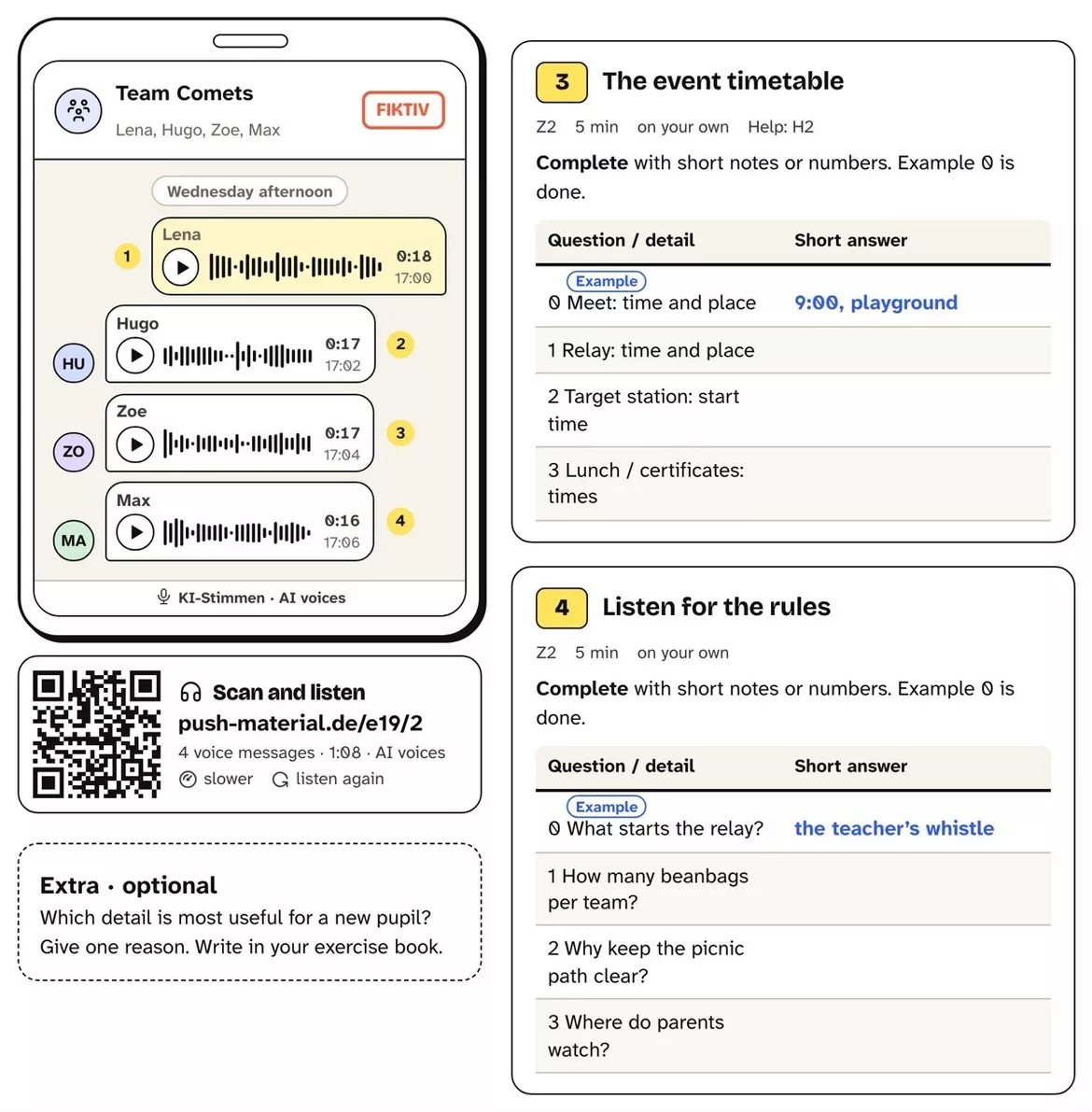The image size is (1092, 1112).
Task: Click the headphones icon beside Scan and listen
Action: click(190, 692)
